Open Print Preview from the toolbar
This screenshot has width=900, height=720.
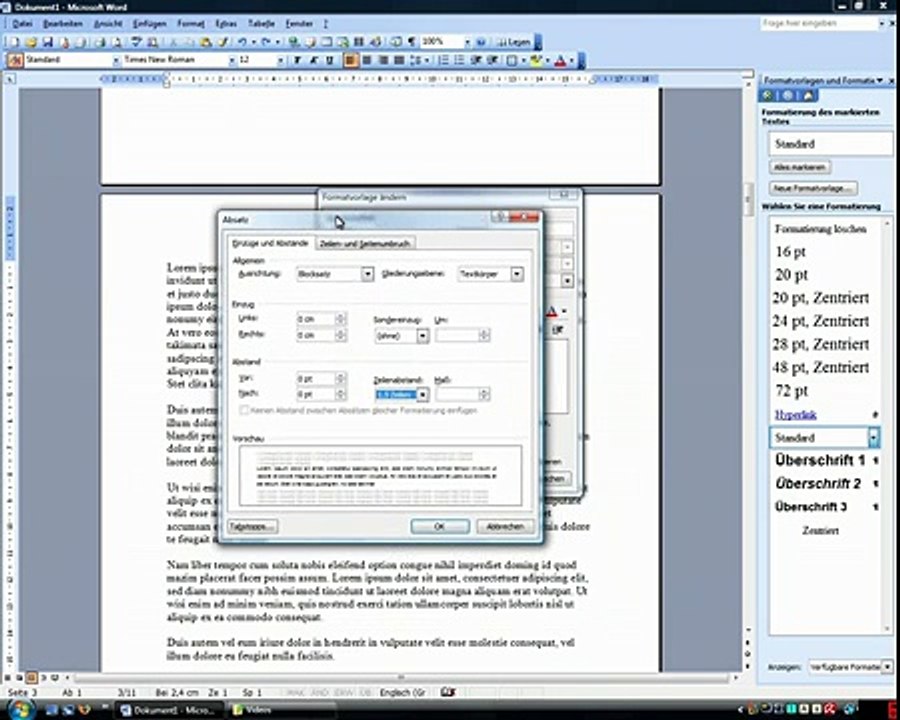[117, 42]
